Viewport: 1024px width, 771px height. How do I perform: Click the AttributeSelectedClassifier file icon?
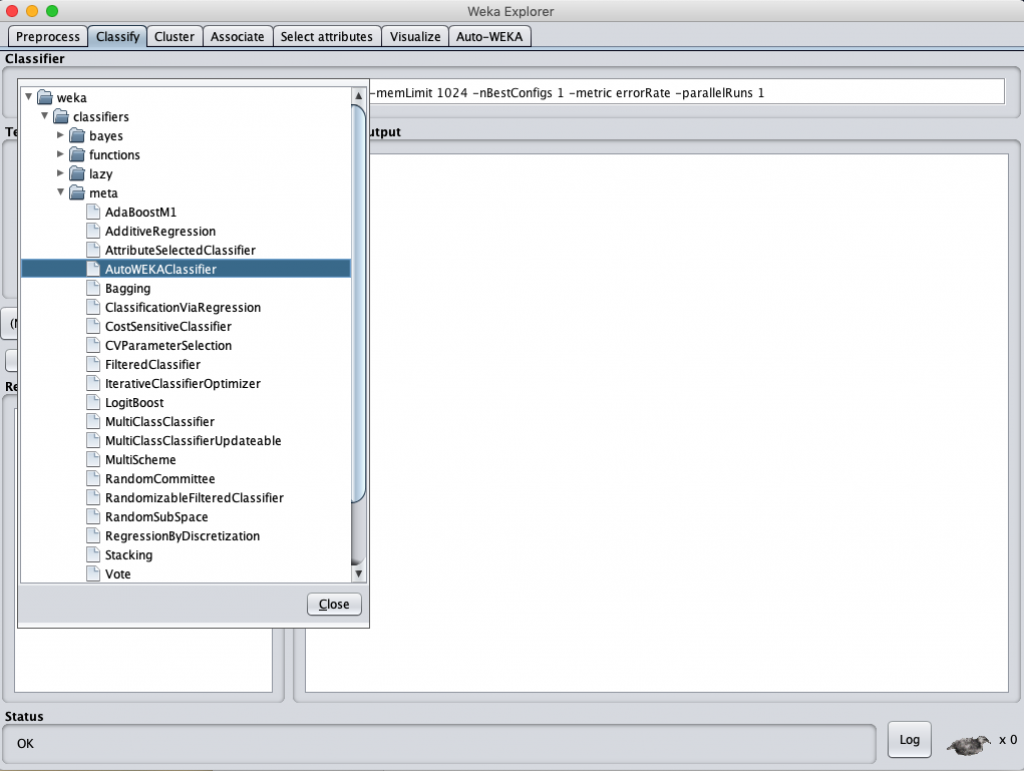[93, 249]
